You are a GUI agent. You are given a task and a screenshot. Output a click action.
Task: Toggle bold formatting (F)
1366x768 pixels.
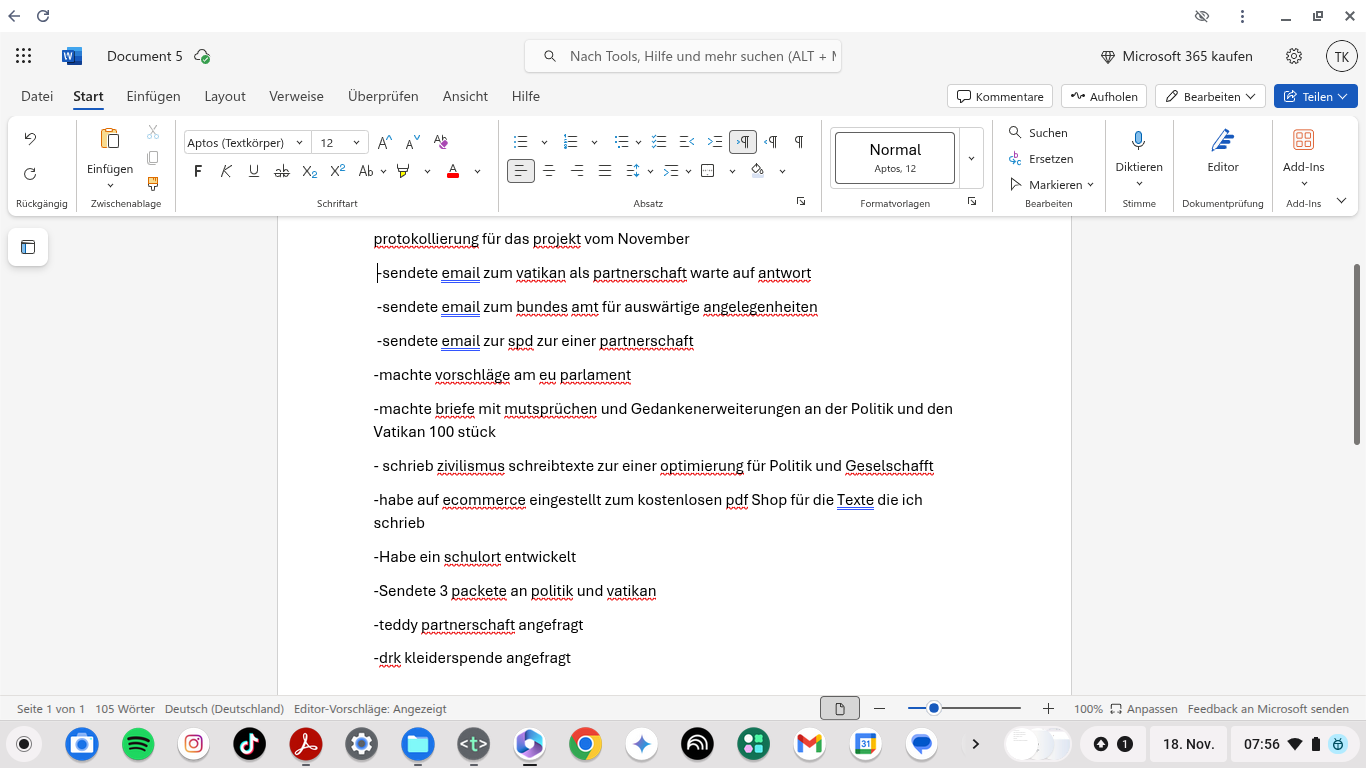click(x=198, y=171)
